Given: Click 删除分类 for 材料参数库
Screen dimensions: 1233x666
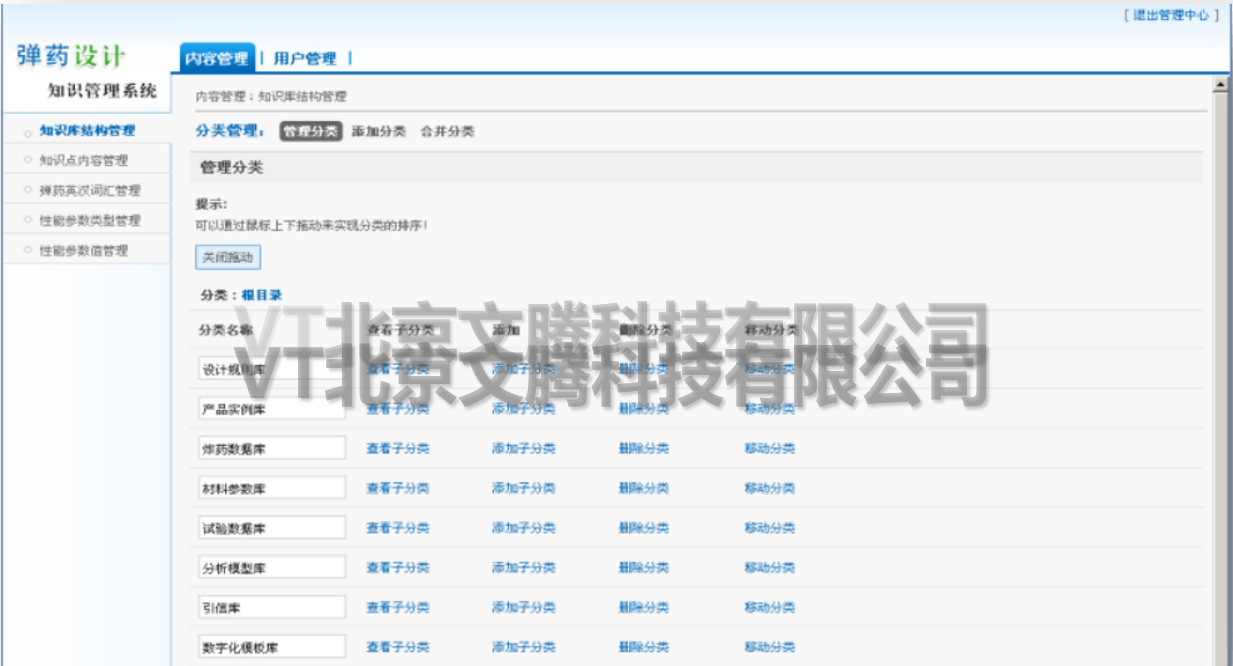Looking at the screenshot, I should pyautogui.click(x=644, y=489).
